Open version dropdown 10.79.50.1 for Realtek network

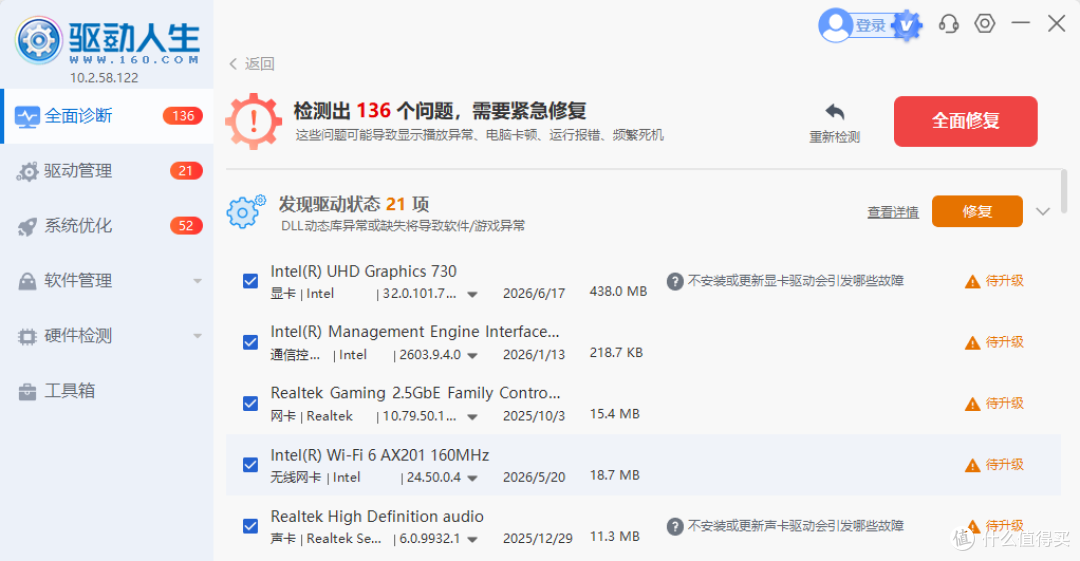click(x=472, y=417)
